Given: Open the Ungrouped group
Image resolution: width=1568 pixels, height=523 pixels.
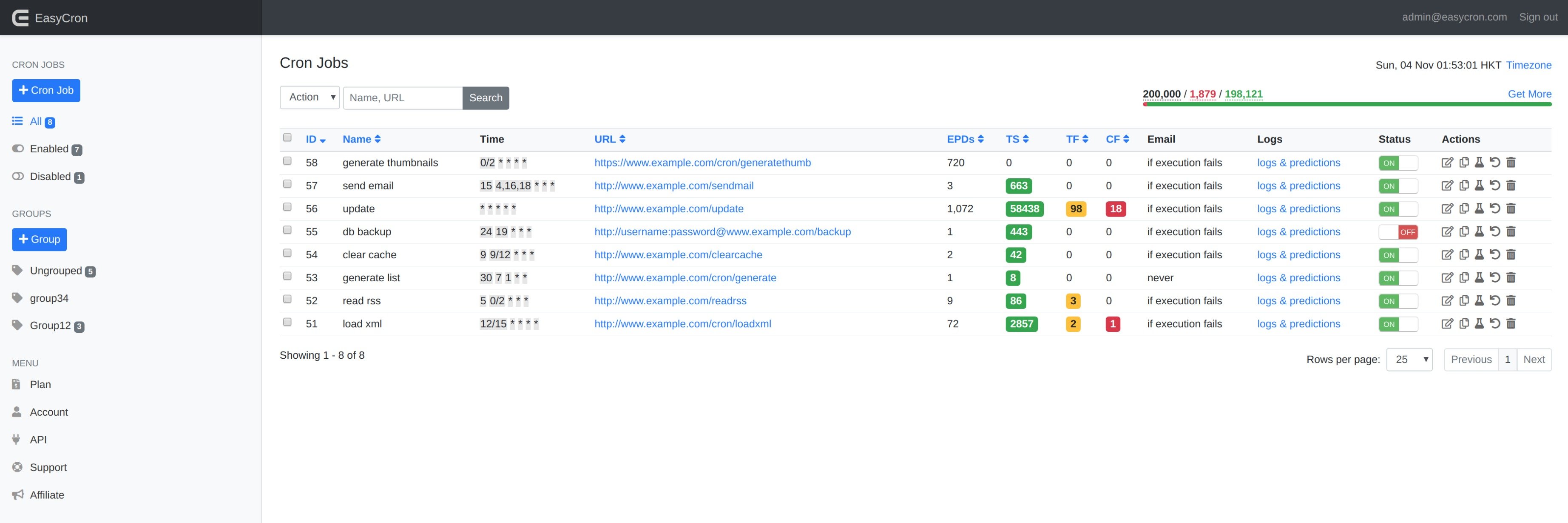Looking at the screenshot, I should 54,271.
